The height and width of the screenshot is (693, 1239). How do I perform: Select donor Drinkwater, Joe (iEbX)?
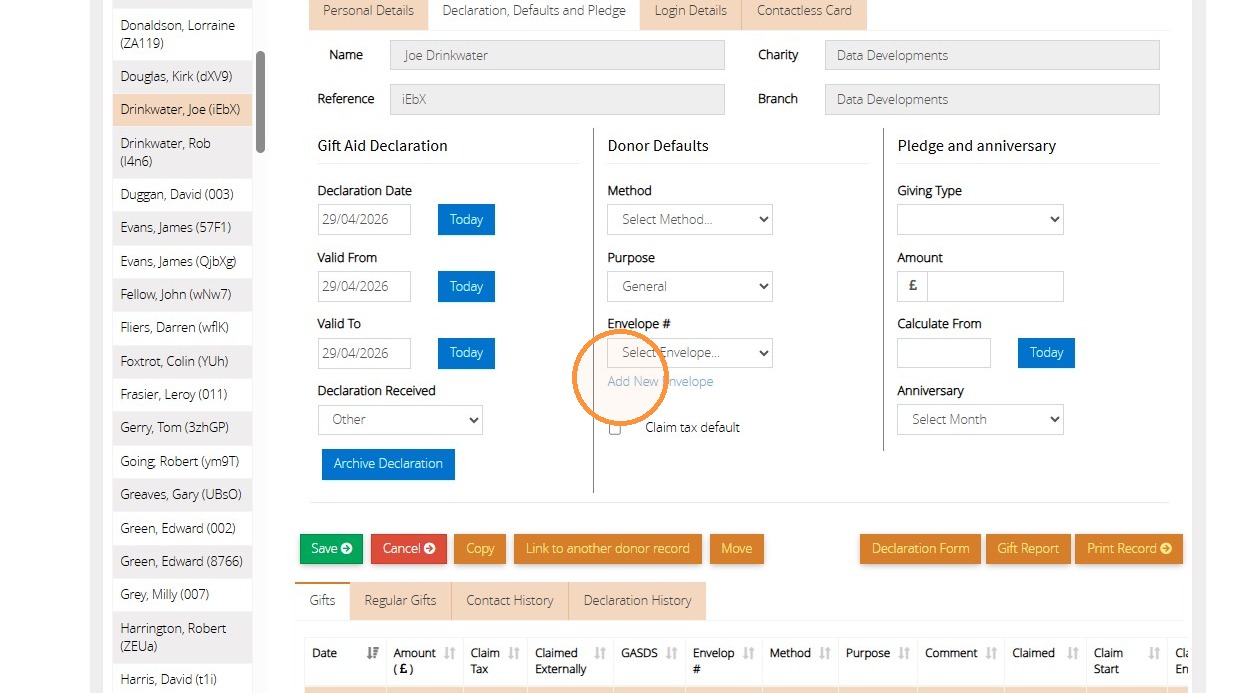coord(182,110)
